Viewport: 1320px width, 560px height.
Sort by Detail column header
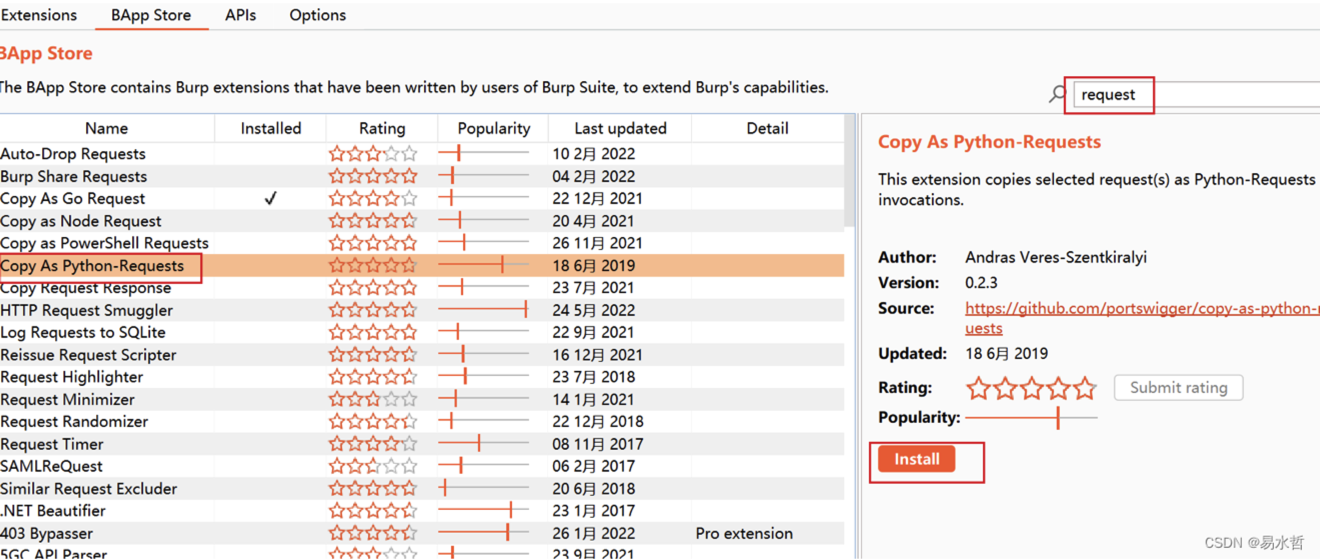tap(767, 128)
